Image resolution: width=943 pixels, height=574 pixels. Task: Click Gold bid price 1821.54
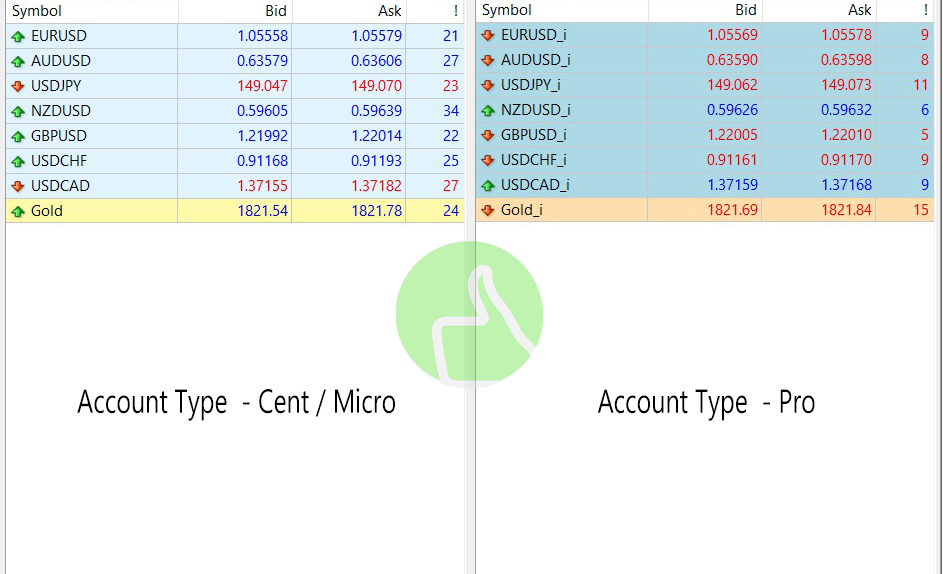coord(263,211)
